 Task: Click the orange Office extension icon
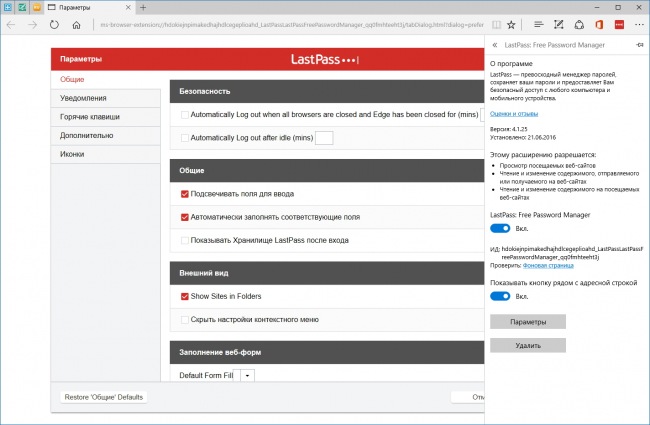click(599, 25)
